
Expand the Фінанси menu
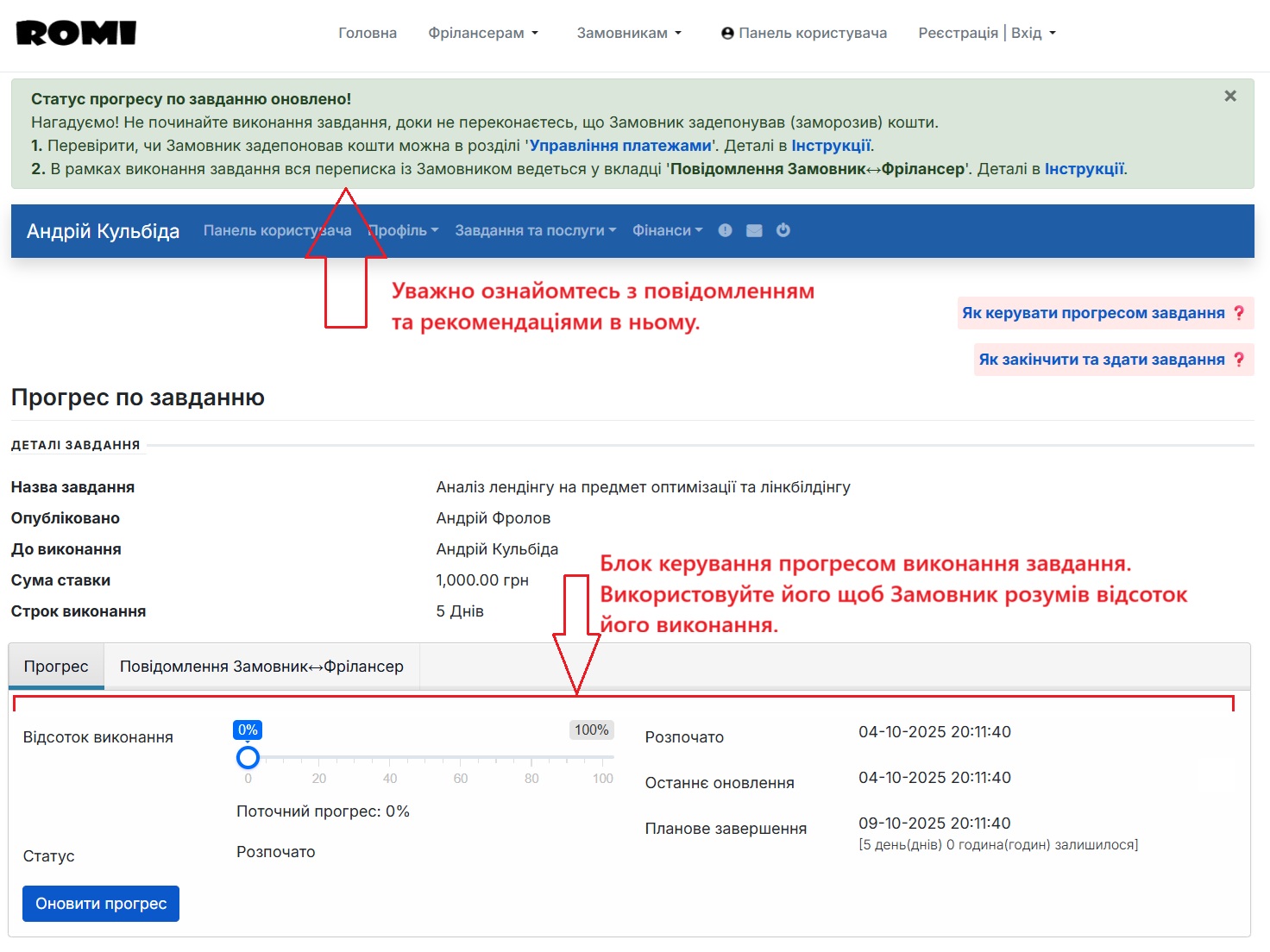[x=666, y=230]
